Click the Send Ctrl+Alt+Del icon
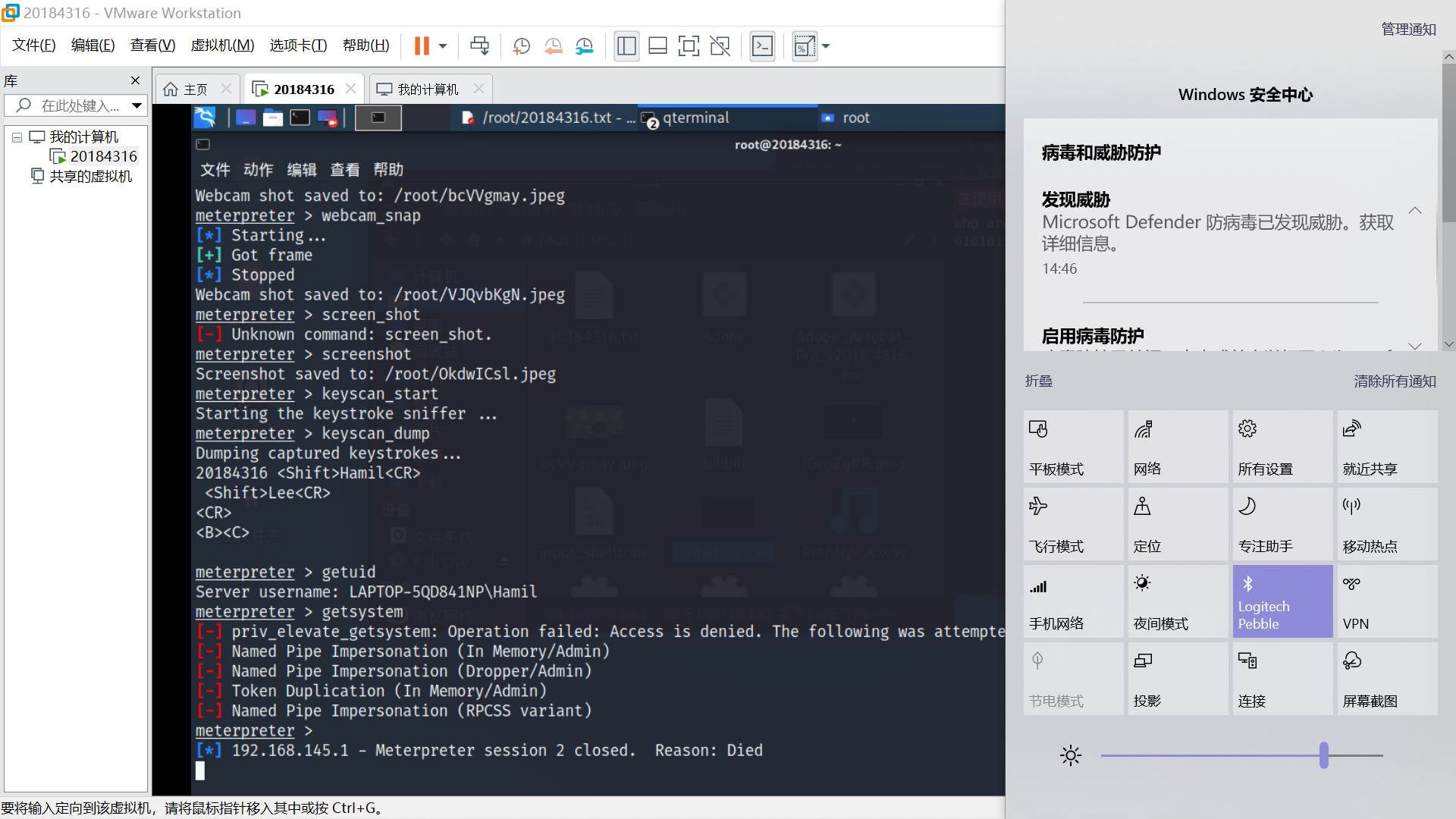The image size is (1456, 819). click(x=479, y=46)
